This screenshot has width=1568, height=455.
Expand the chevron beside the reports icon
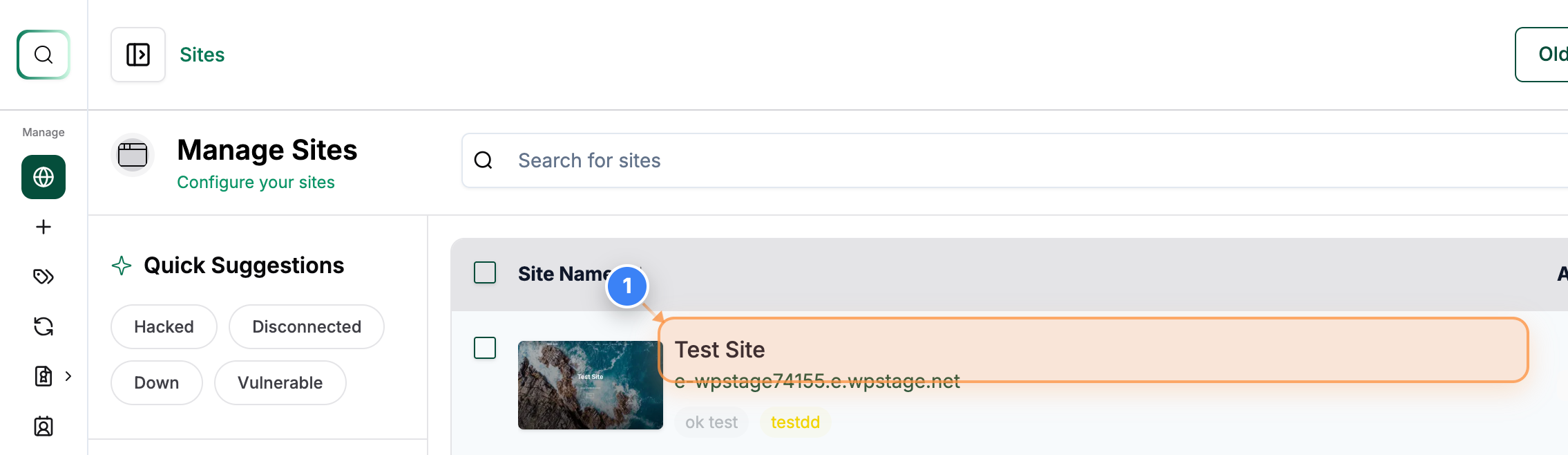pyautogui.click(x=68, y=376)
